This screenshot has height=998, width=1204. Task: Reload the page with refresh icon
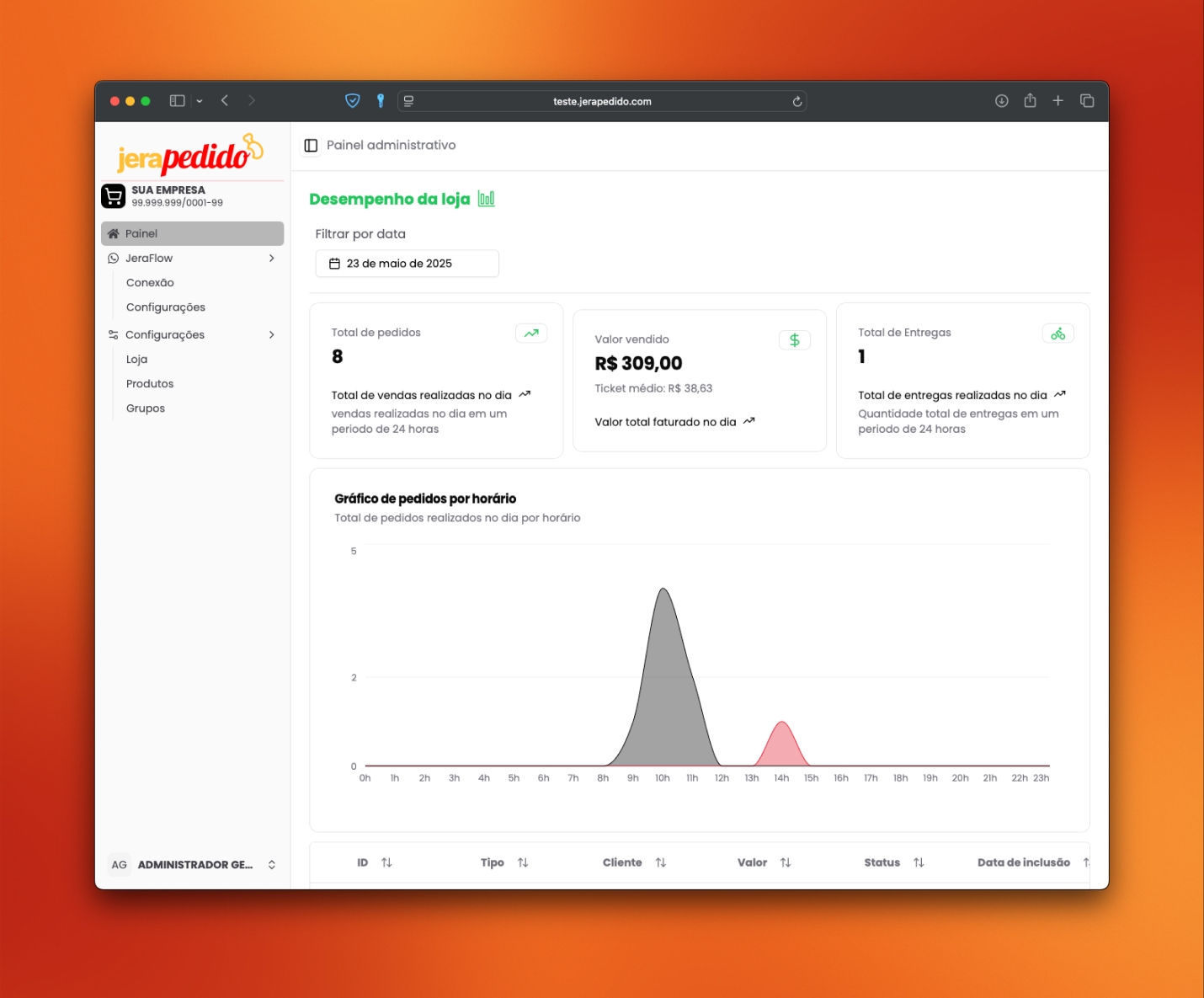[796, 102]
